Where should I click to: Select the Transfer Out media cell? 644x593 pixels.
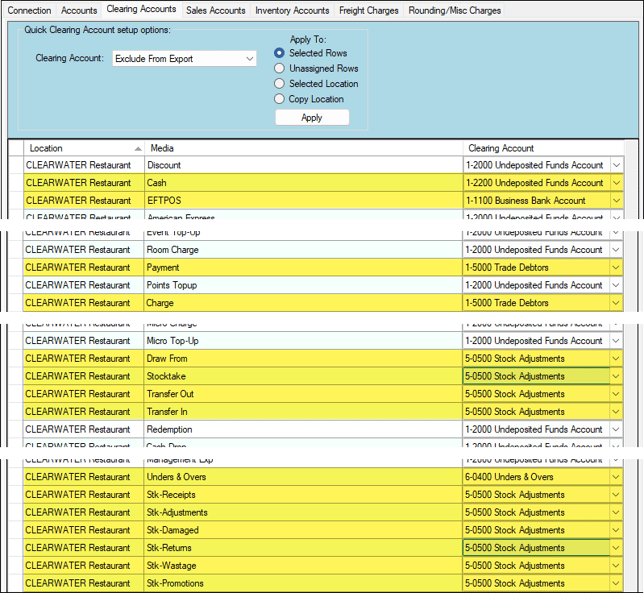[303, 394]
